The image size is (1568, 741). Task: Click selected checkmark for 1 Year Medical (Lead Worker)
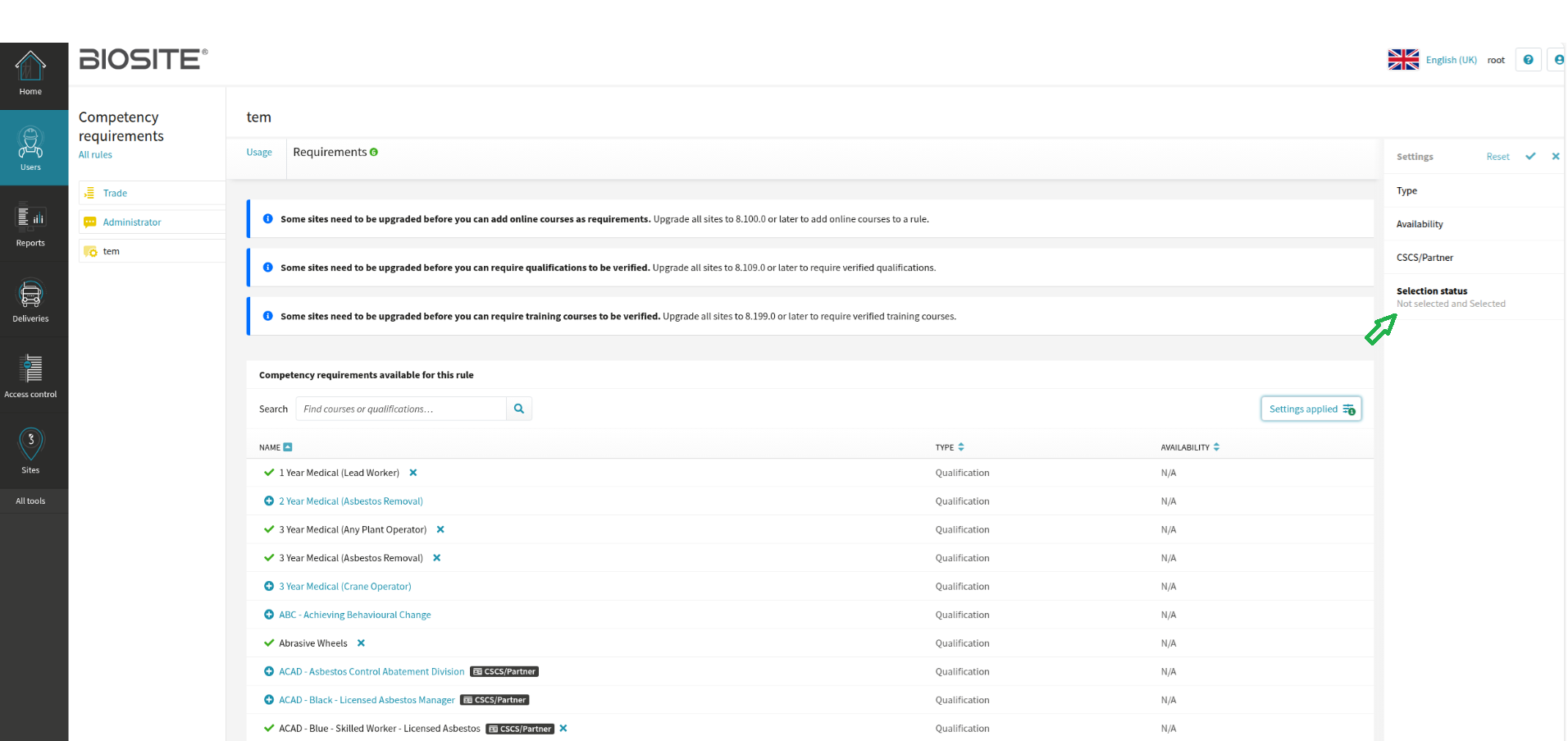(x=269, y=473)
